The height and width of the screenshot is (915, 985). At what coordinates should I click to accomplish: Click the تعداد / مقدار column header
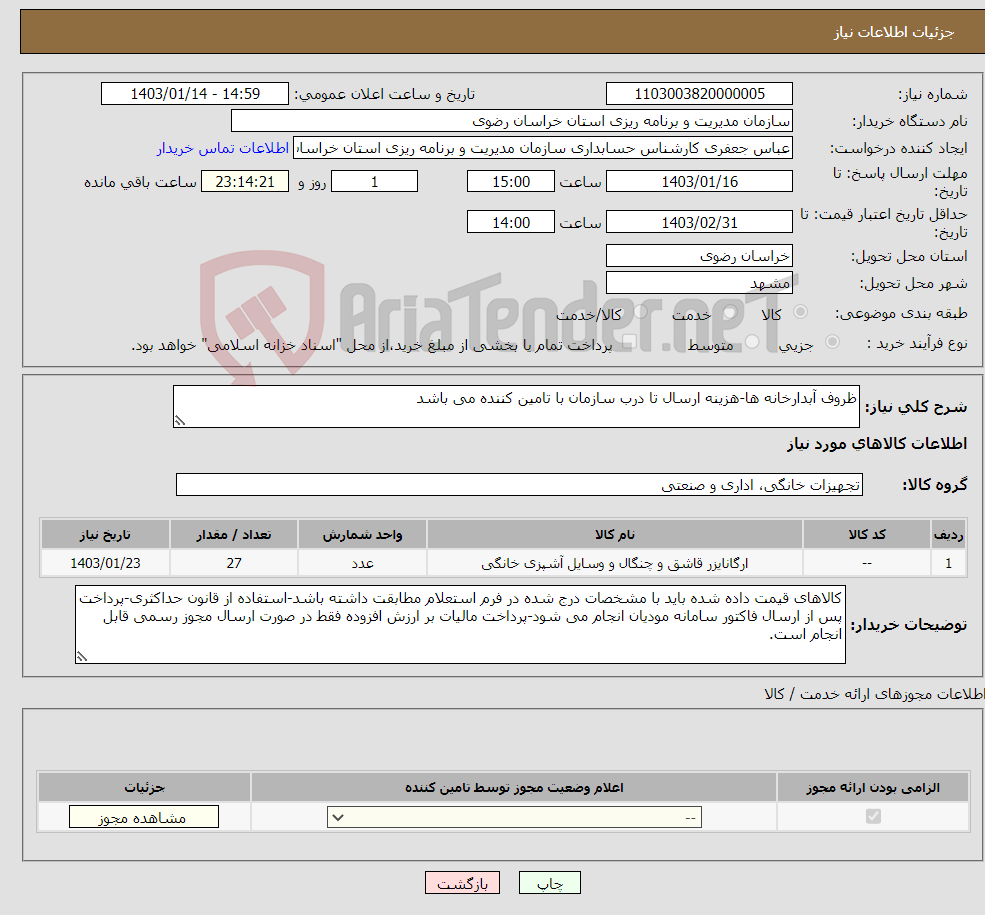(234, 534)
